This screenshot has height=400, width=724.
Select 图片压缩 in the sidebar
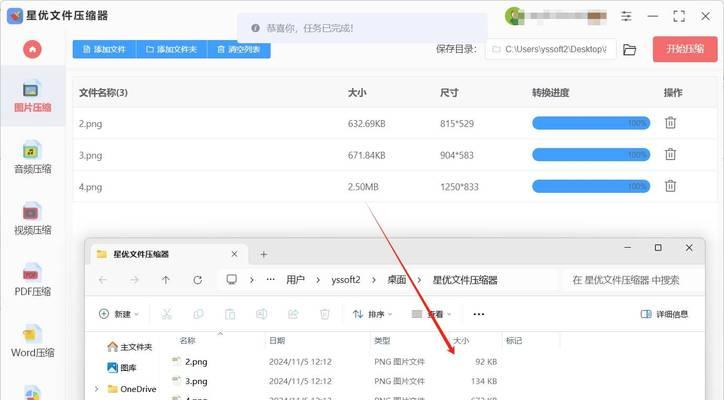tap(32, 97)
